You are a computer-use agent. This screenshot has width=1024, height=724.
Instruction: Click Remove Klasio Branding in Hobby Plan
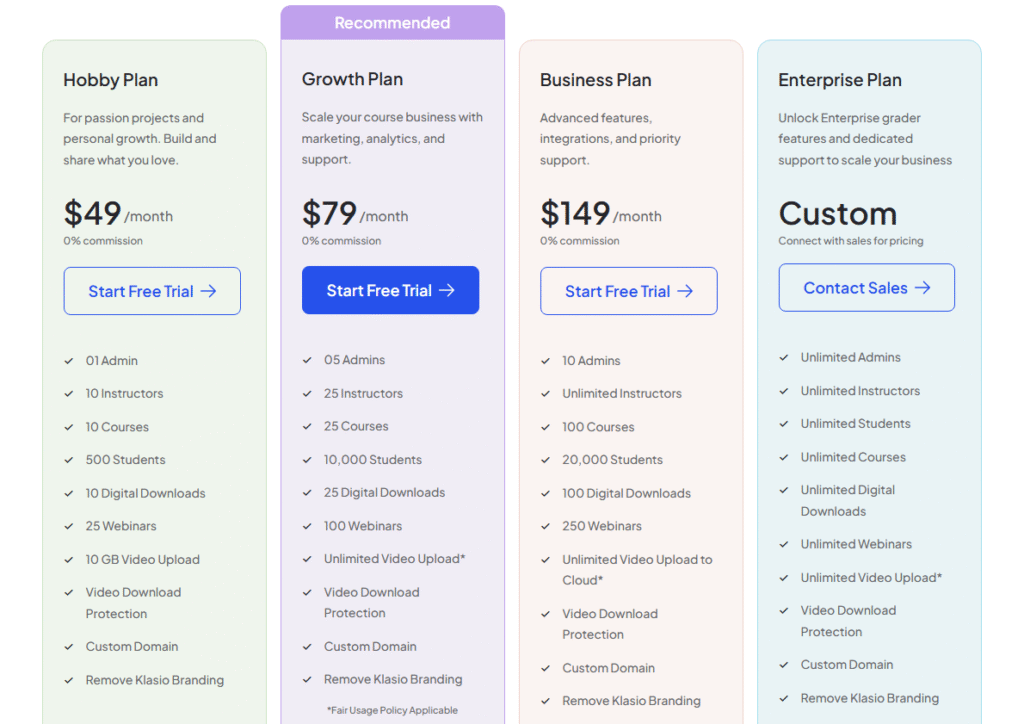(155, 680)
